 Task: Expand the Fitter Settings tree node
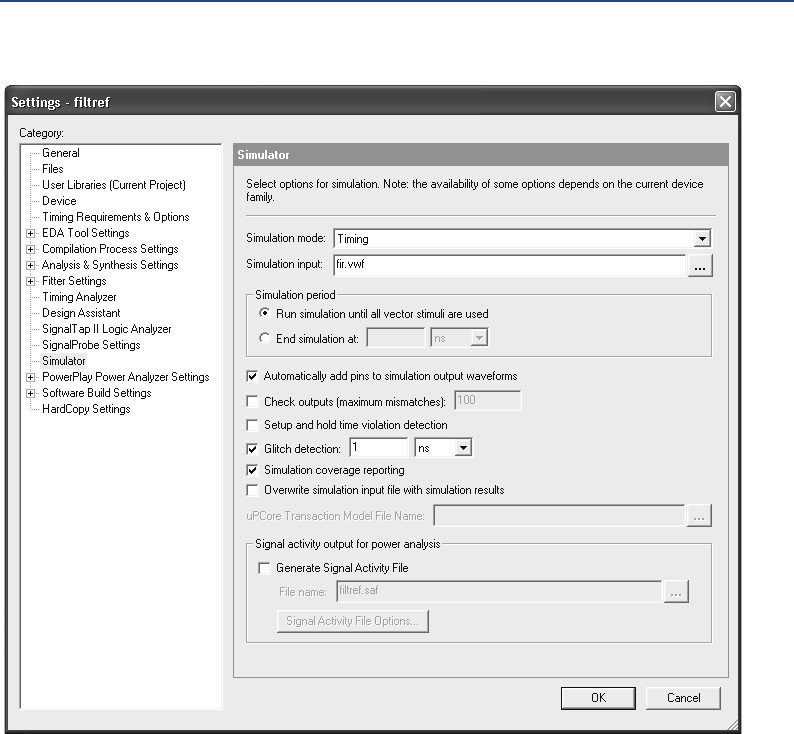[x=31, y=281]
